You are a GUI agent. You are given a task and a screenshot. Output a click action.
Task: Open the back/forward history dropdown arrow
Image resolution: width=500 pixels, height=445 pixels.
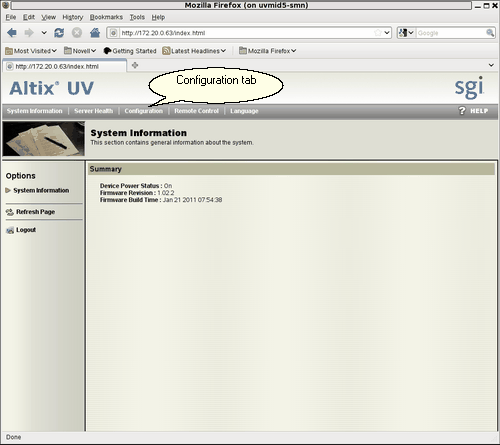(x=44, y=33)
